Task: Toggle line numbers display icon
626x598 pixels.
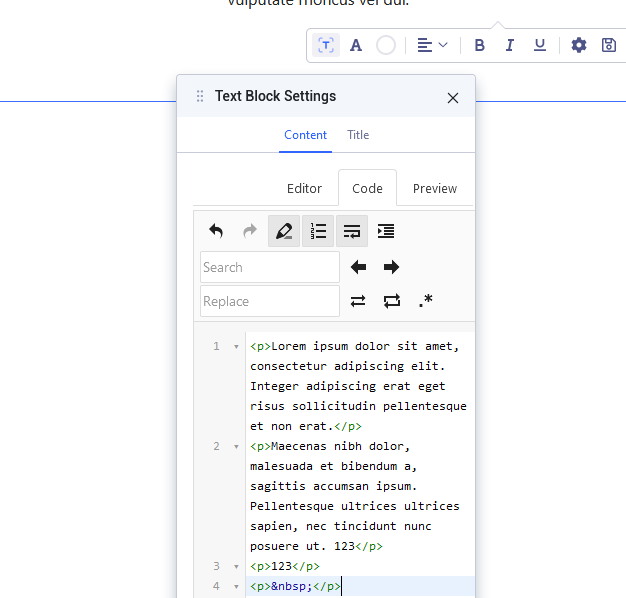Action: pyautogui.click(x=318, y=231)
